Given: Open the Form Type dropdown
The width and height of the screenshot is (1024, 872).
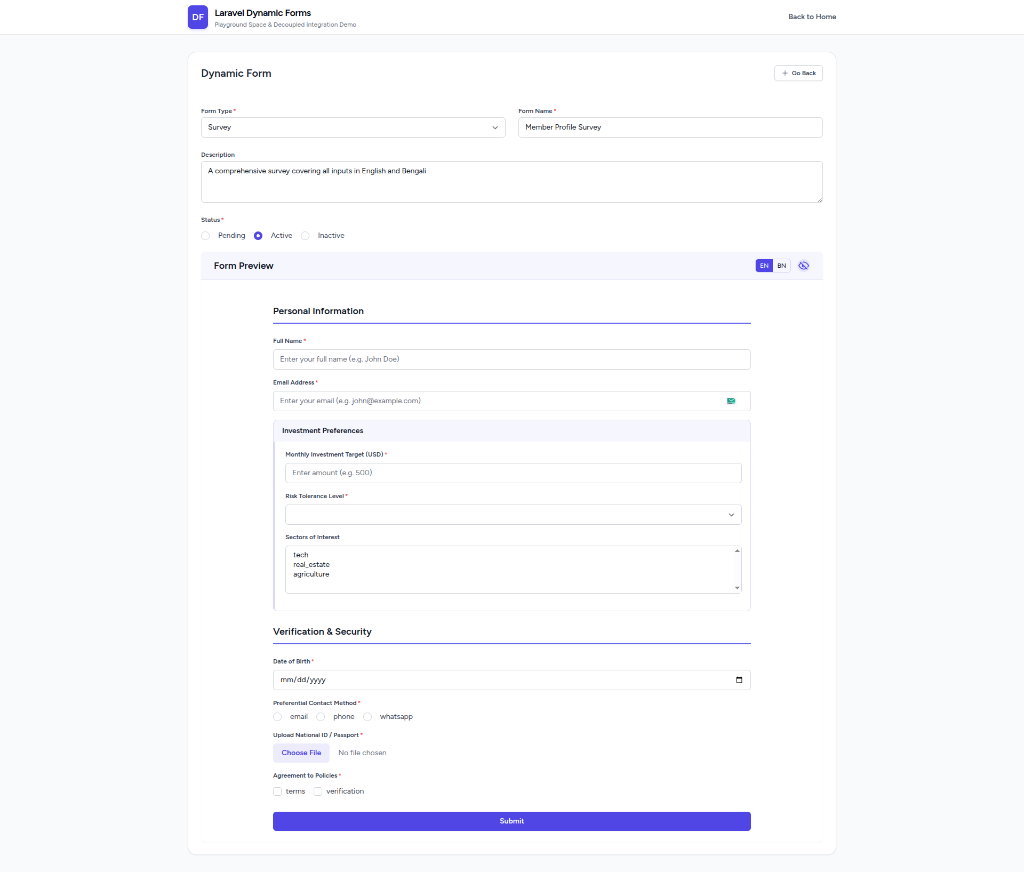Looking at the screenshot, I should click(x=353, y=127).
